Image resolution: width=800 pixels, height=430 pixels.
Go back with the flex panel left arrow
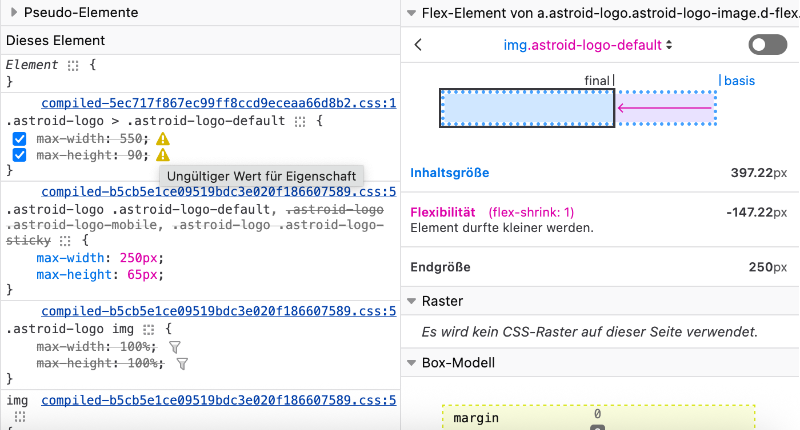[418, 45]
